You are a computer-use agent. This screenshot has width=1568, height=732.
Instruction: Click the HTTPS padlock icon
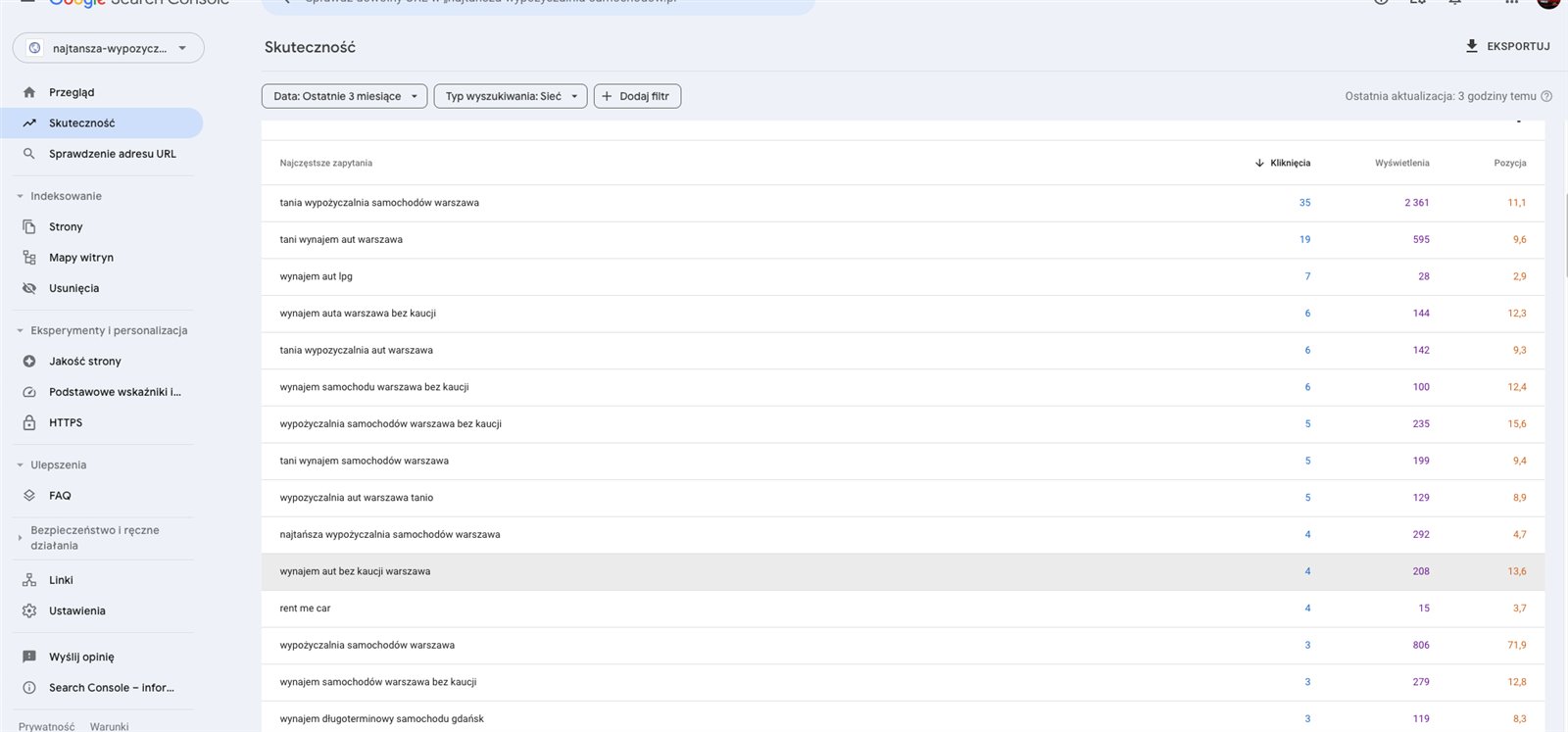click(x=29, y=422)
